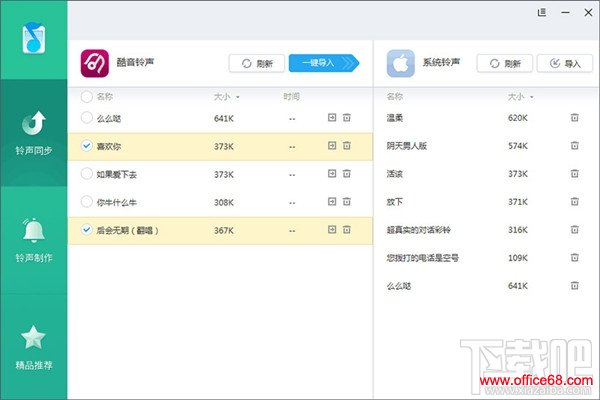Delete the 后会无期（翻唱） ringtone
Viewport: 600px width, 400px height.
point(346,229)
